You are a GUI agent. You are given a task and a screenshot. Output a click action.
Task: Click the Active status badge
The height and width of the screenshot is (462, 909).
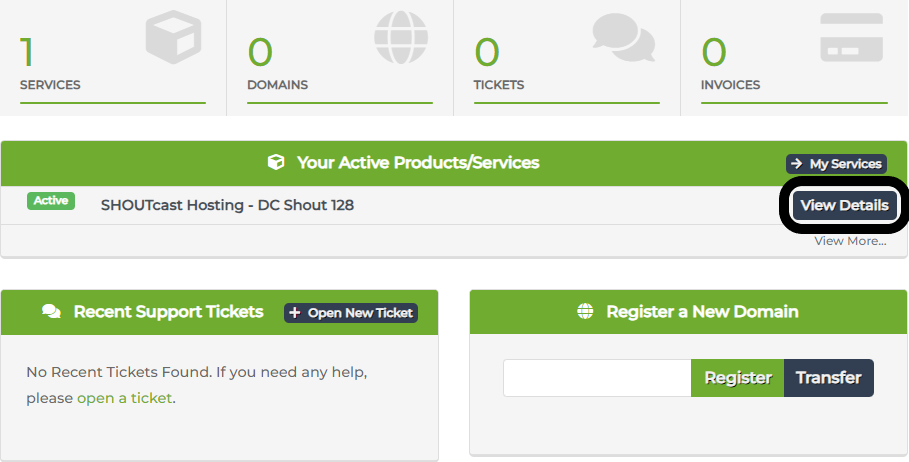(x=51, y=201)
